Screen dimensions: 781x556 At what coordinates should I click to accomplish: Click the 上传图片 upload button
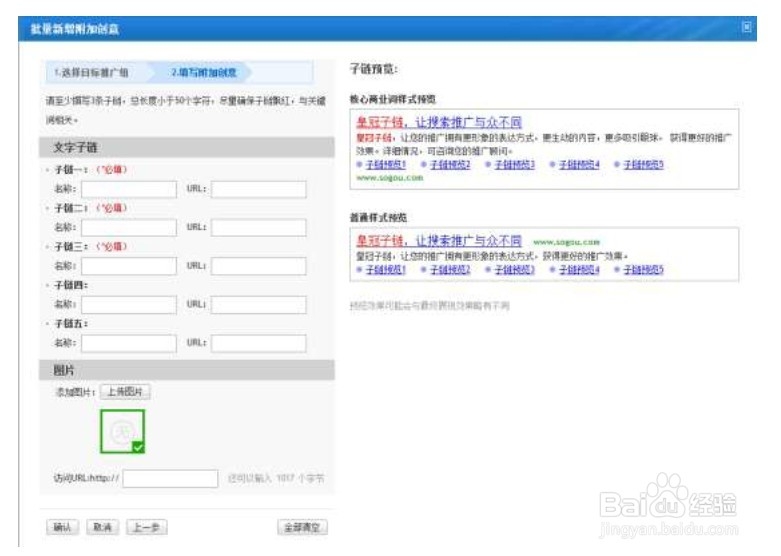point(125,392)
